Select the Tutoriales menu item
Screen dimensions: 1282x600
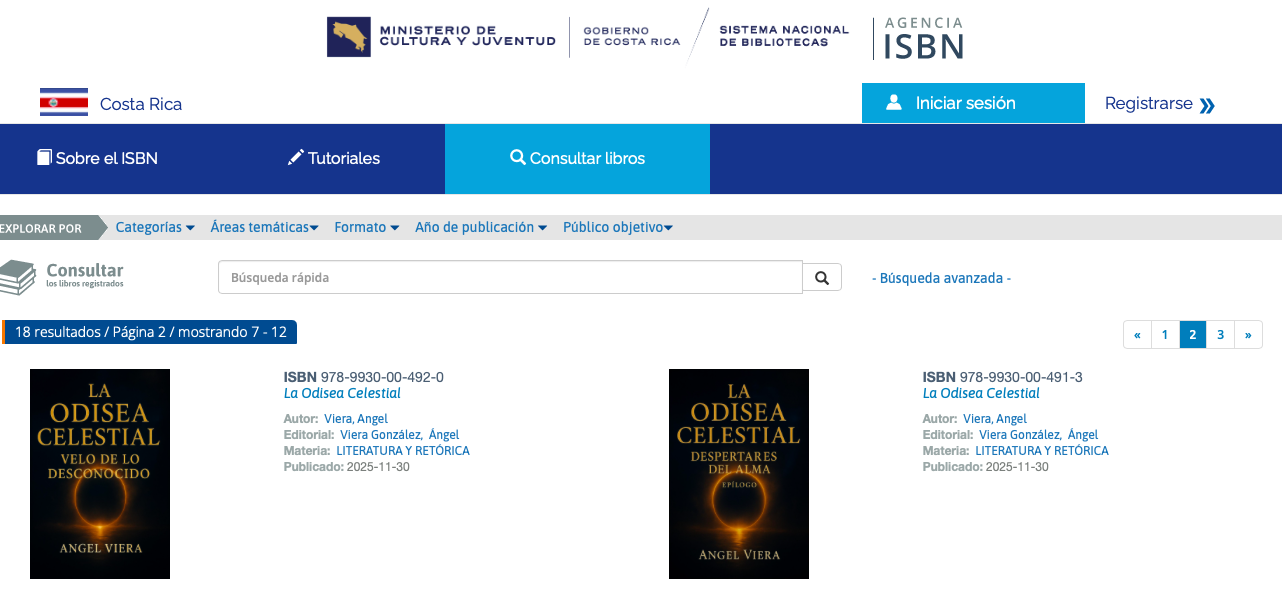click(x=334, y=158)
